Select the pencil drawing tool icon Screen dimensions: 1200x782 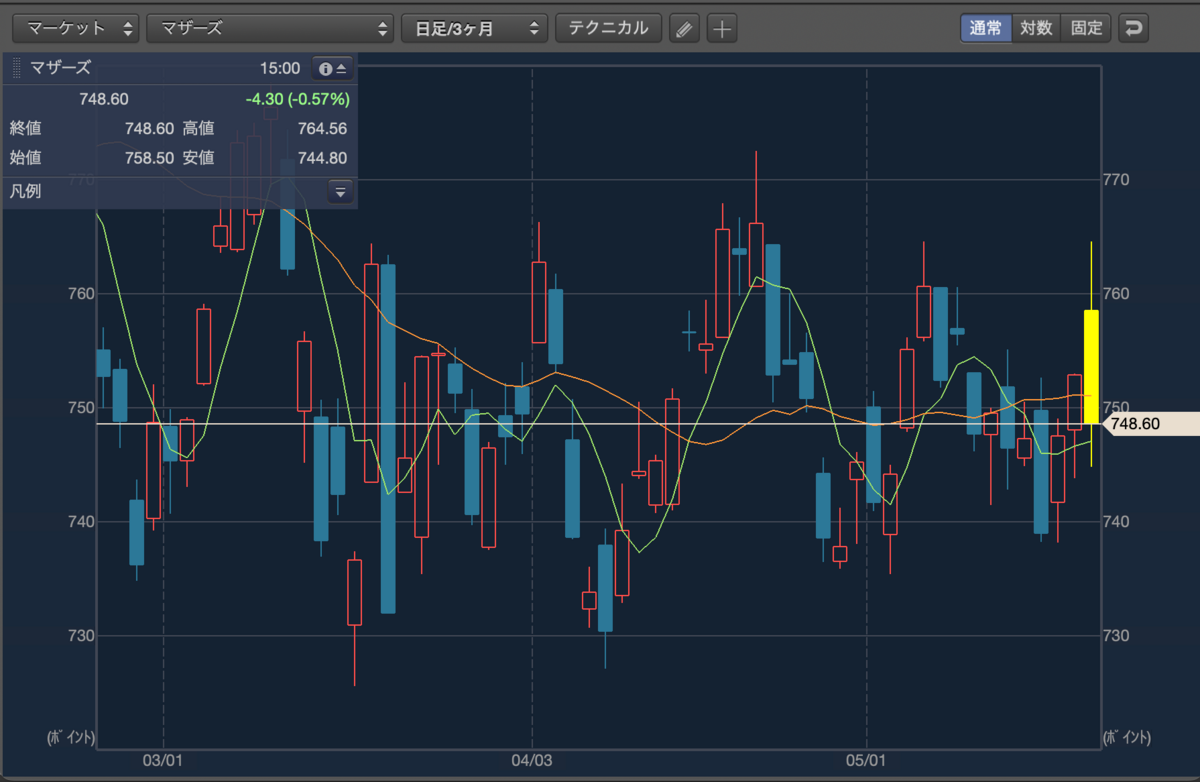coord(683,29)
